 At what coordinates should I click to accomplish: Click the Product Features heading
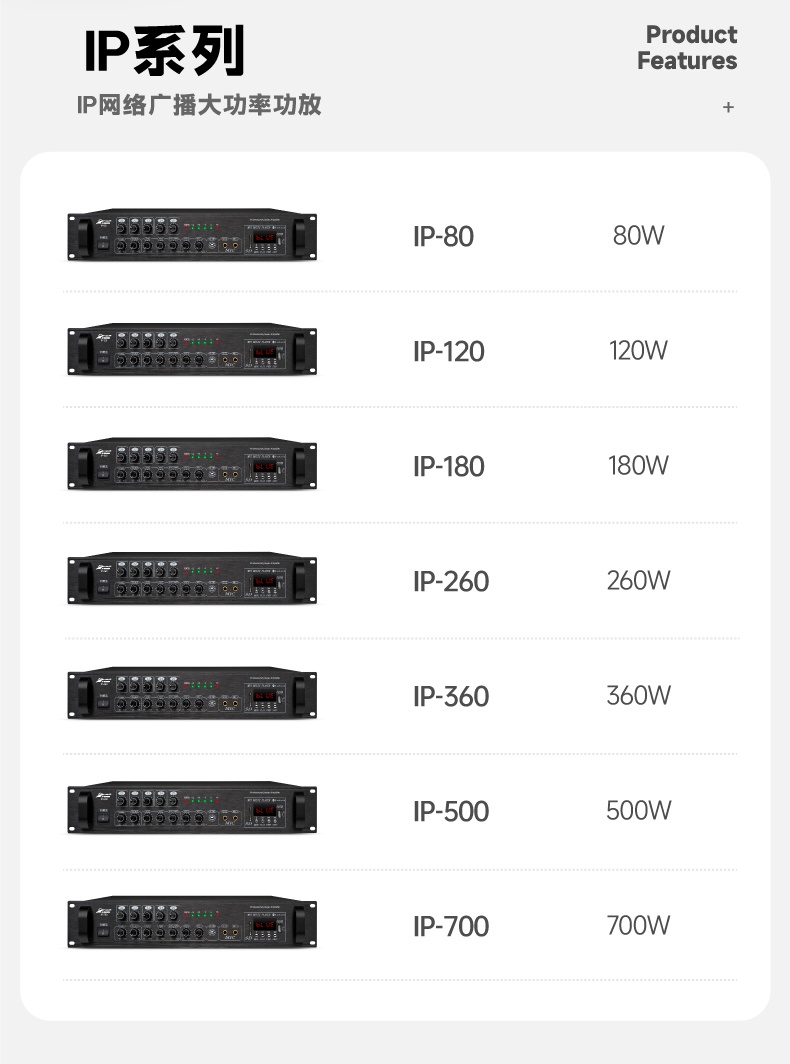(687, 48)
